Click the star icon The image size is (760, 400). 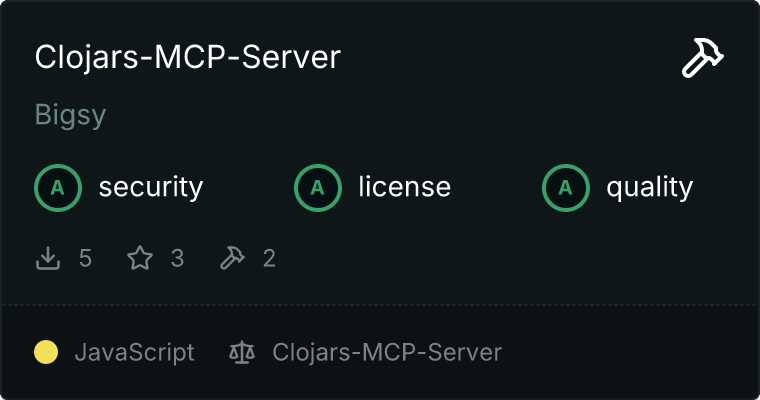click(140, 258)
